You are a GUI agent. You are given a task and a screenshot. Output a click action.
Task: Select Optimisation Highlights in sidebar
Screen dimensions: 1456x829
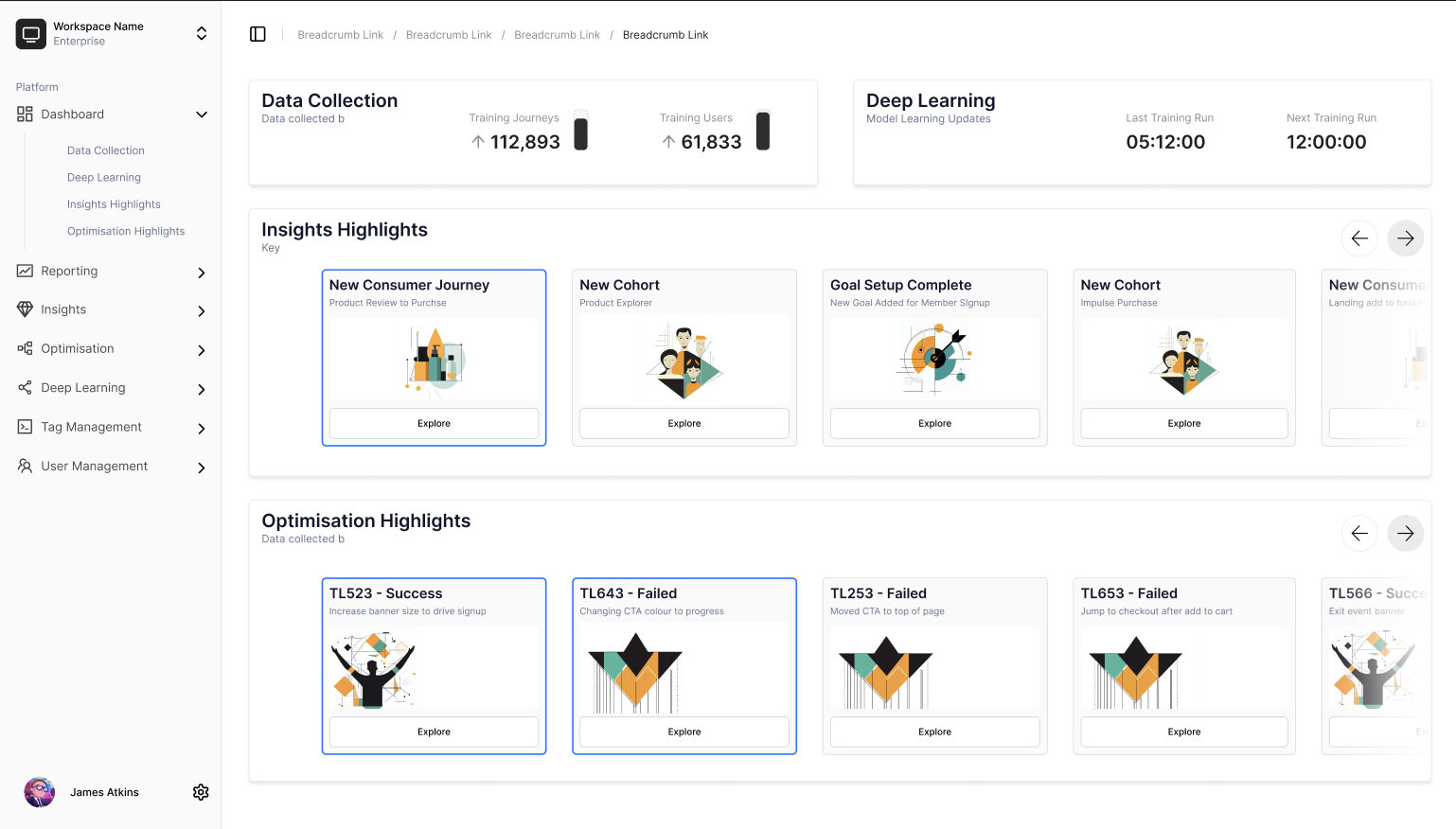coord(126,231)
